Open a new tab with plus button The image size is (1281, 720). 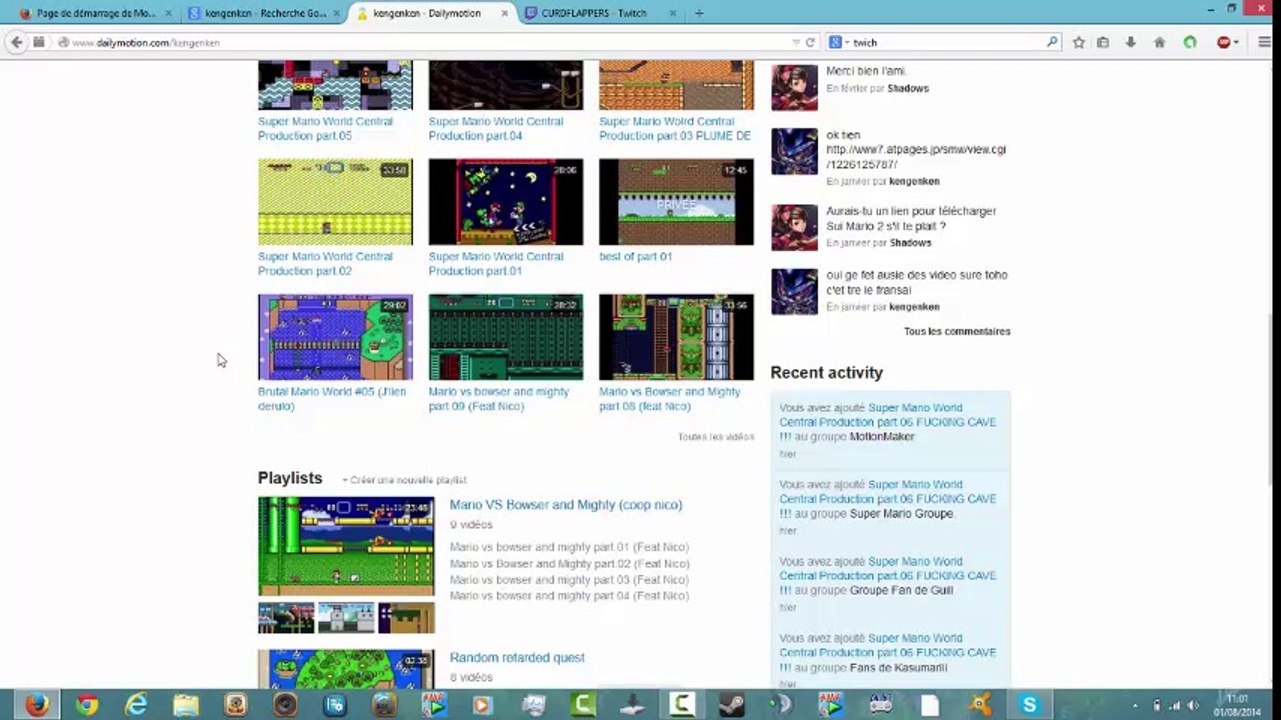(x=699, y=13)
